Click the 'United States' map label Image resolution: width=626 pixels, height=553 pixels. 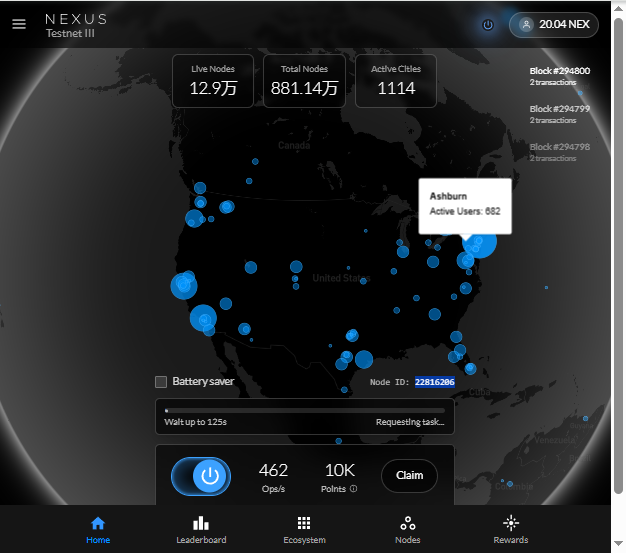(x=341, y=278)
